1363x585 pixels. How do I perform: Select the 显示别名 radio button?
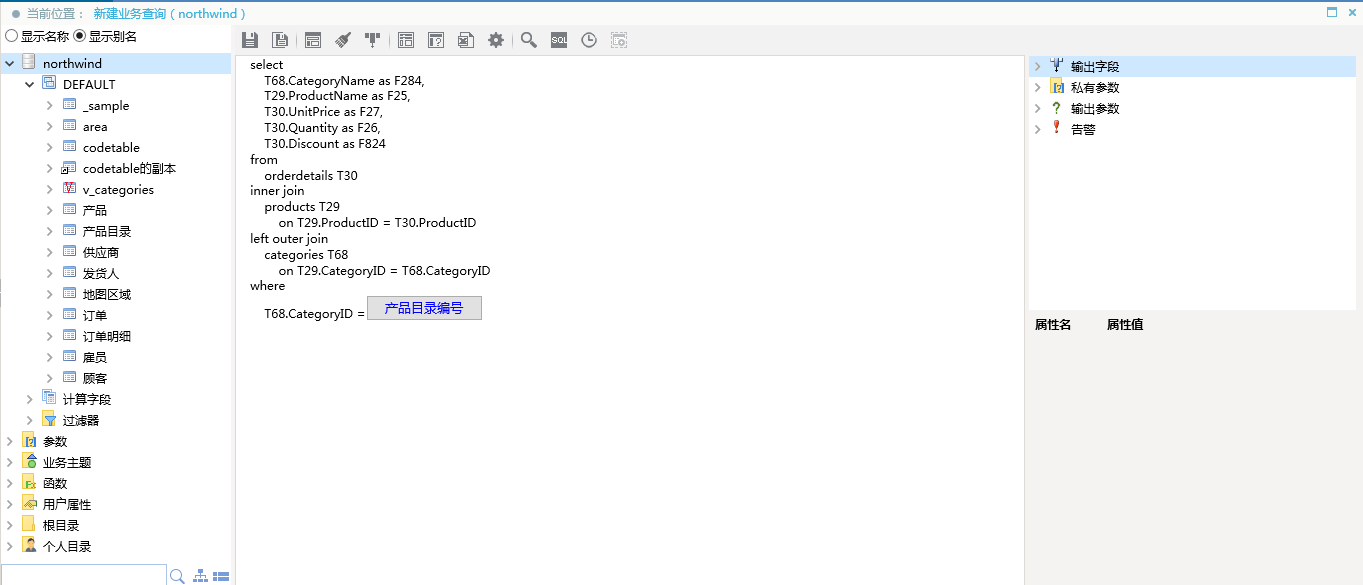coord(80,36)
